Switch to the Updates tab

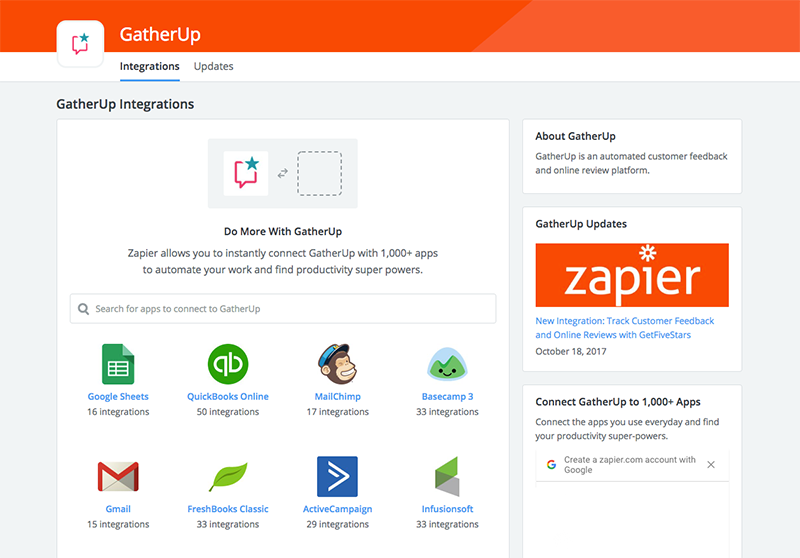pos(213,66)
